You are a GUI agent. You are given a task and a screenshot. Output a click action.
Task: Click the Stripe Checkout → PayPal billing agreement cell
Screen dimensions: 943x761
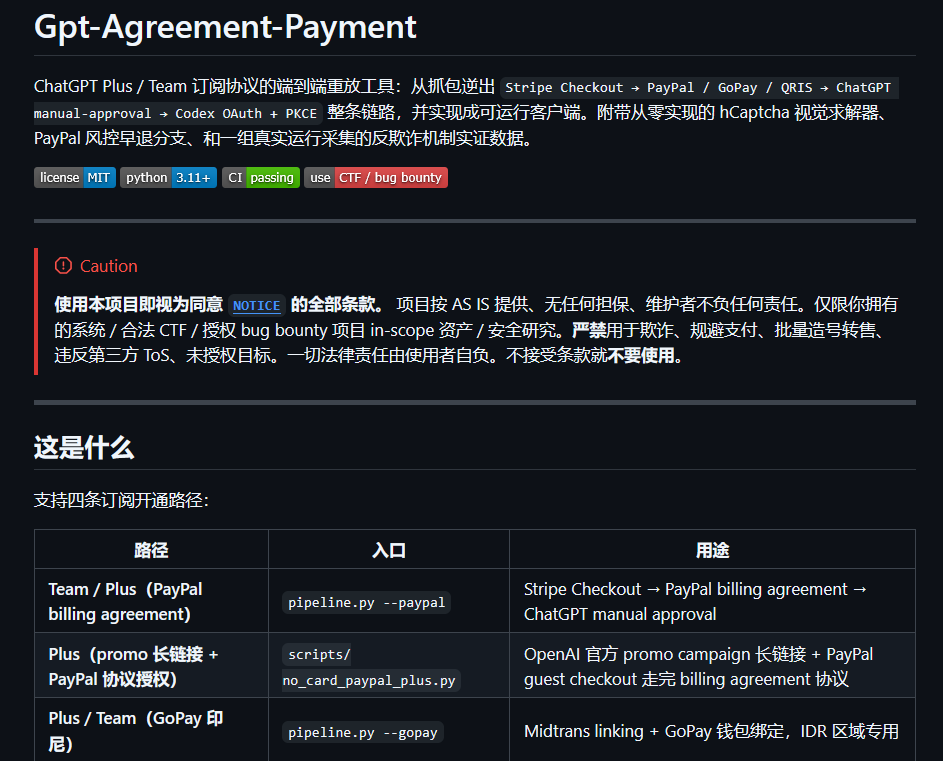coord(713,601)
